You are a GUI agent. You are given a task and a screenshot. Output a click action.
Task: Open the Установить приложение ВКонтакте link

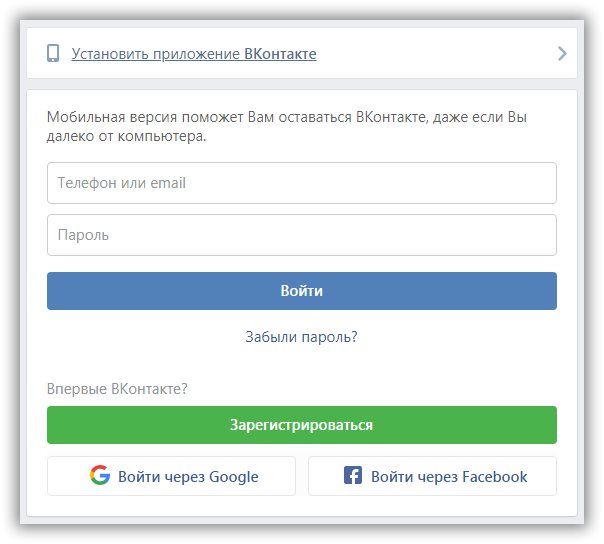(193, 54)
